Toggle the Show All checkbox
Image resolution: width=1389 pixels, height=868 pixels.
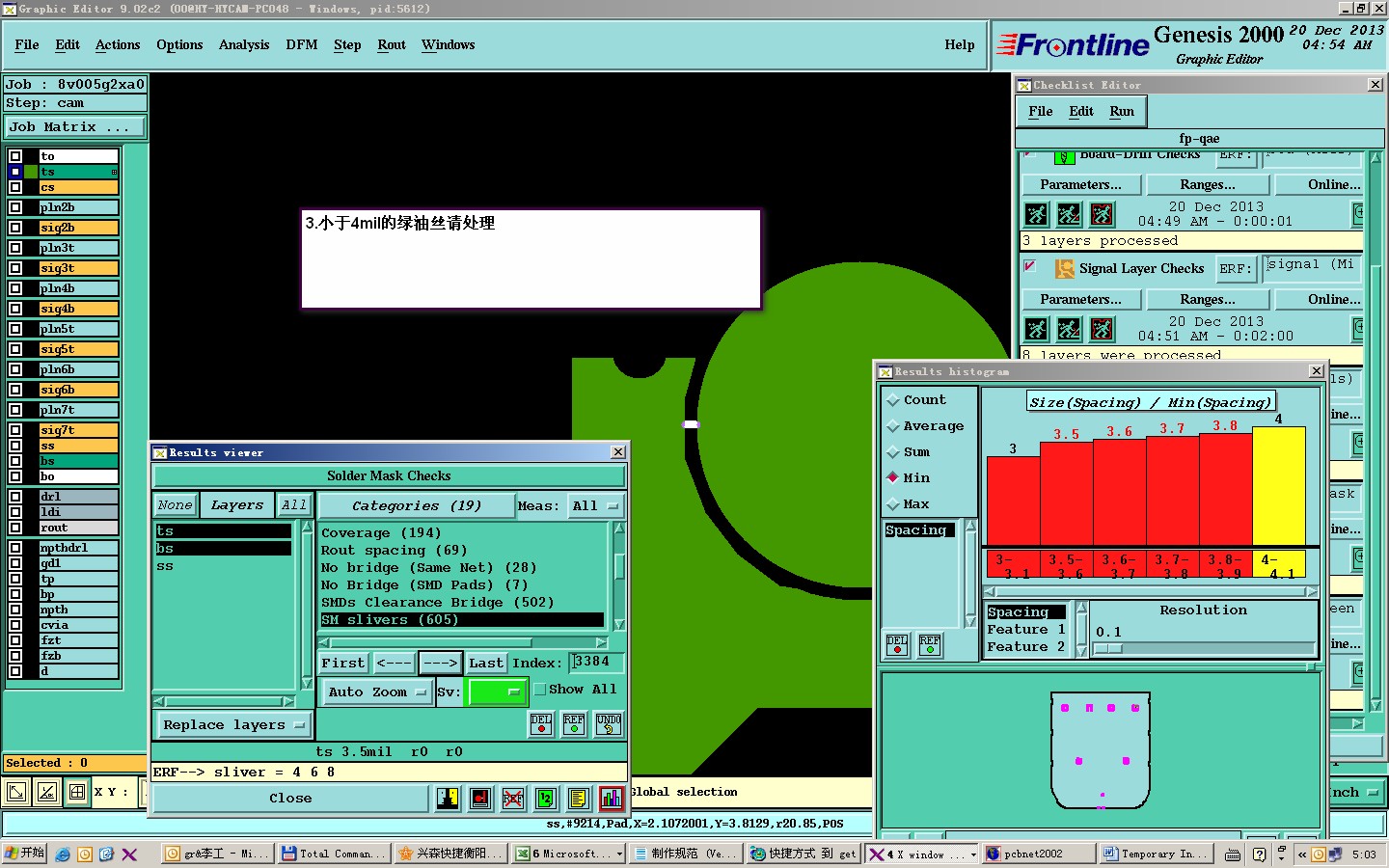pos(540,690)
